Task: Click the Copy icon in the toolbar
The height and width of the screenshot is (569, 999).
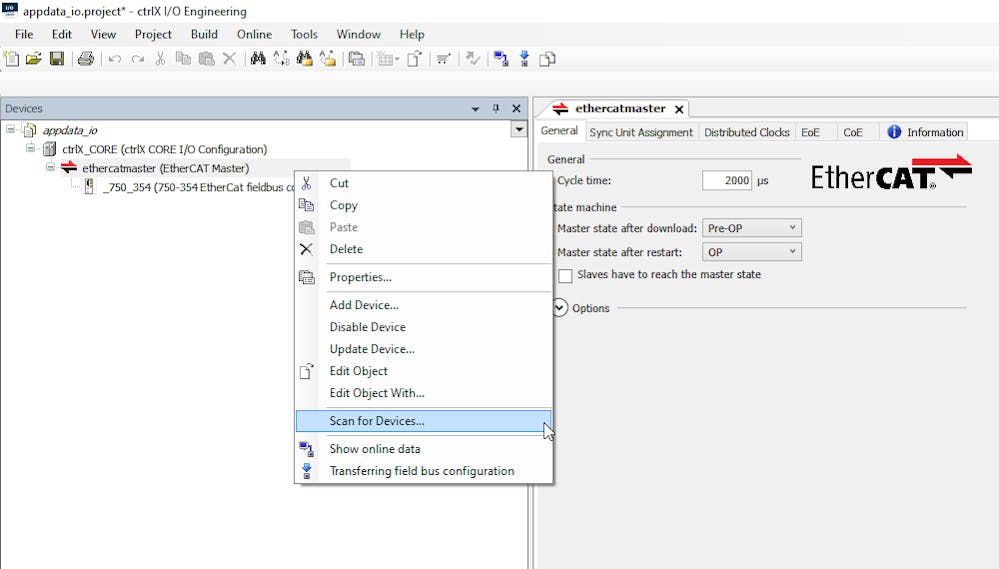Action: coord(183,59)
